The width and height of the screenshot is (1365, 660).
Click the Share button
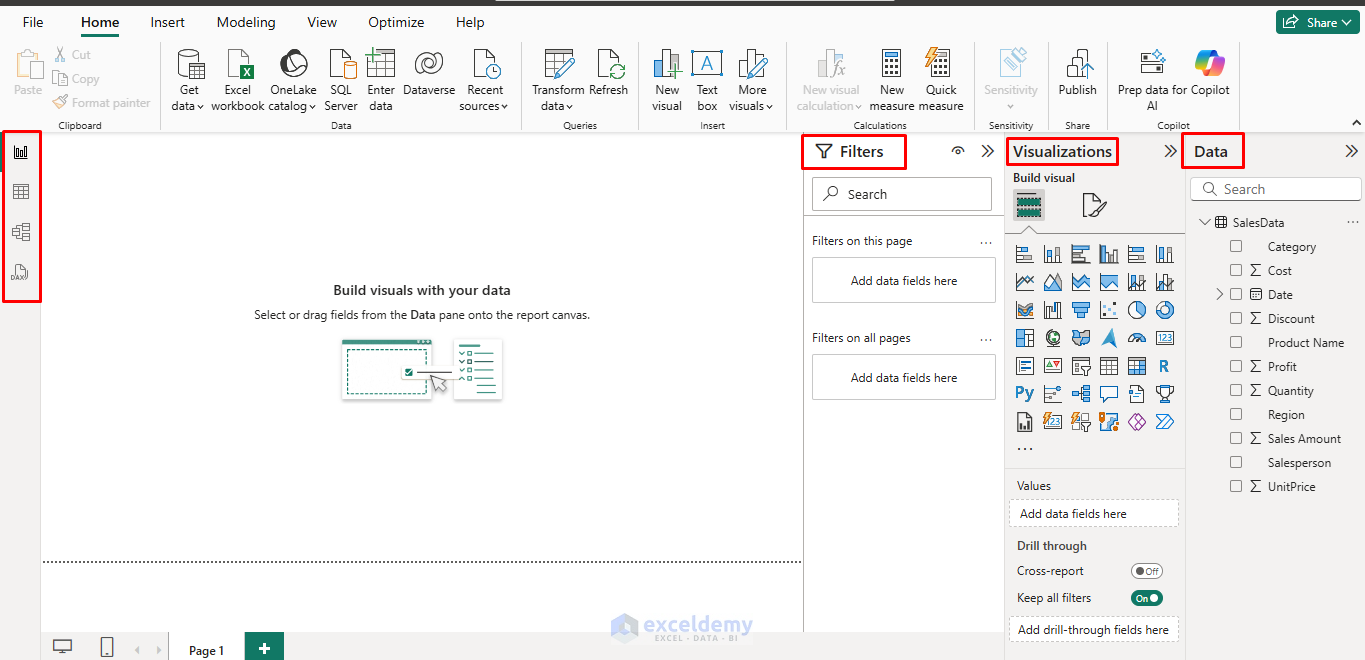1317,22
